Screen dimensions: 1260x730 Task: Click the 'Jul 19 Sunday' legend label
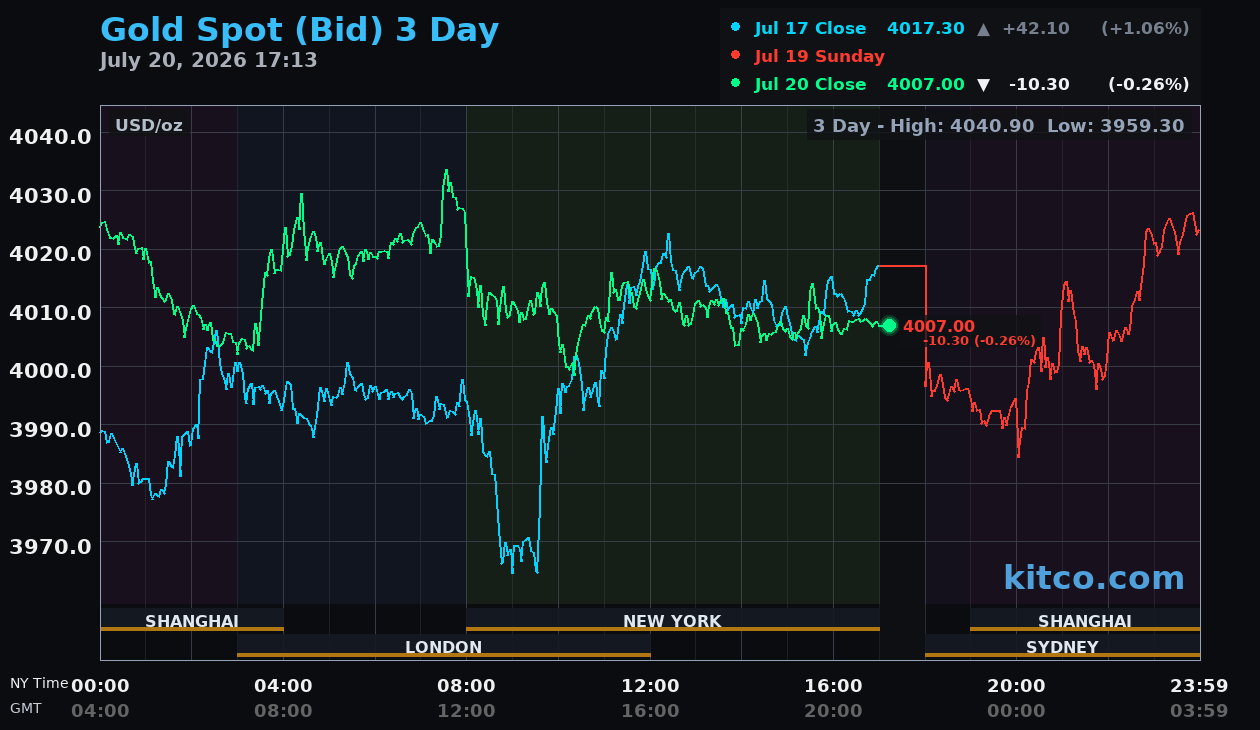pos(820,56)
